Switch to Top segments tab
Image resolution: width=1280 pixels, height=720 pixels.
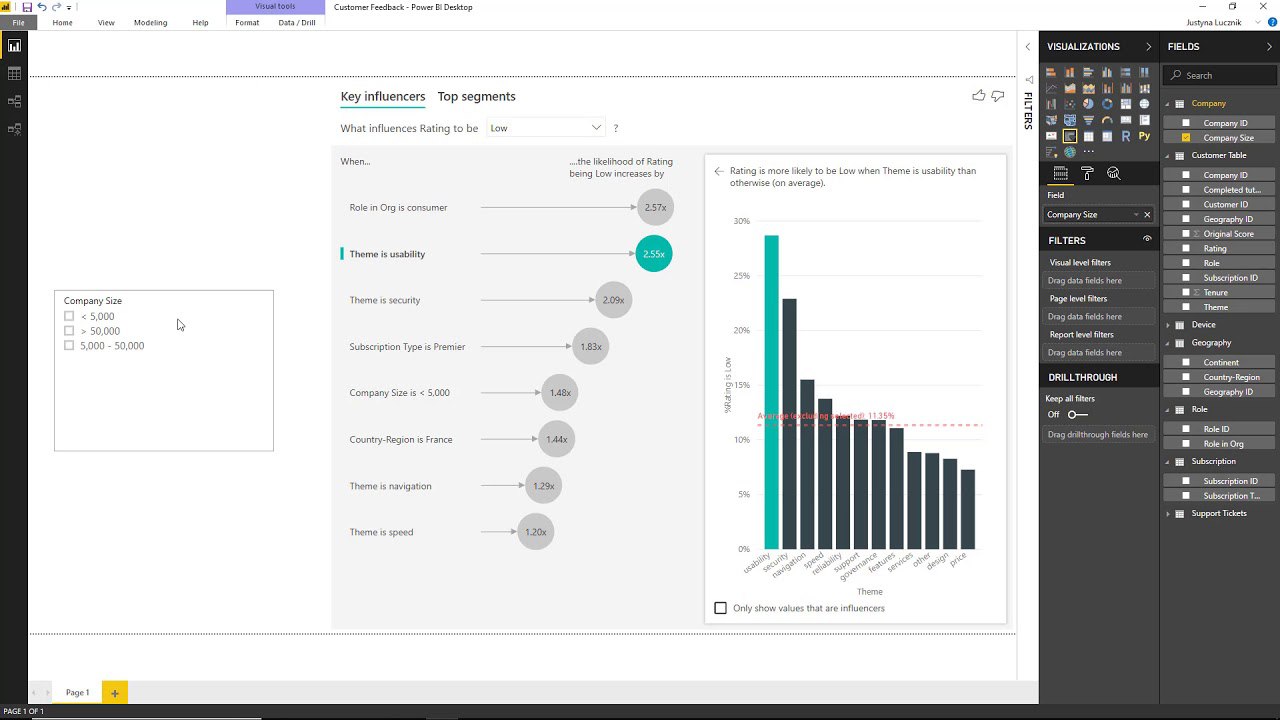[x=477, y=97]
